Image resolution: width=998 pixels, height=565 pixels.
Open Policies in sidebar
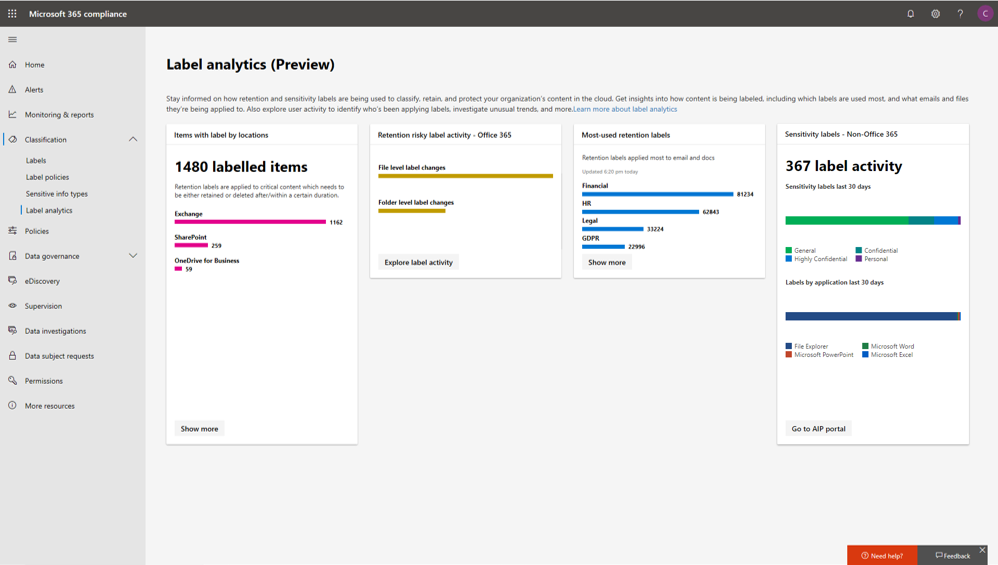[x=36, y=232]
